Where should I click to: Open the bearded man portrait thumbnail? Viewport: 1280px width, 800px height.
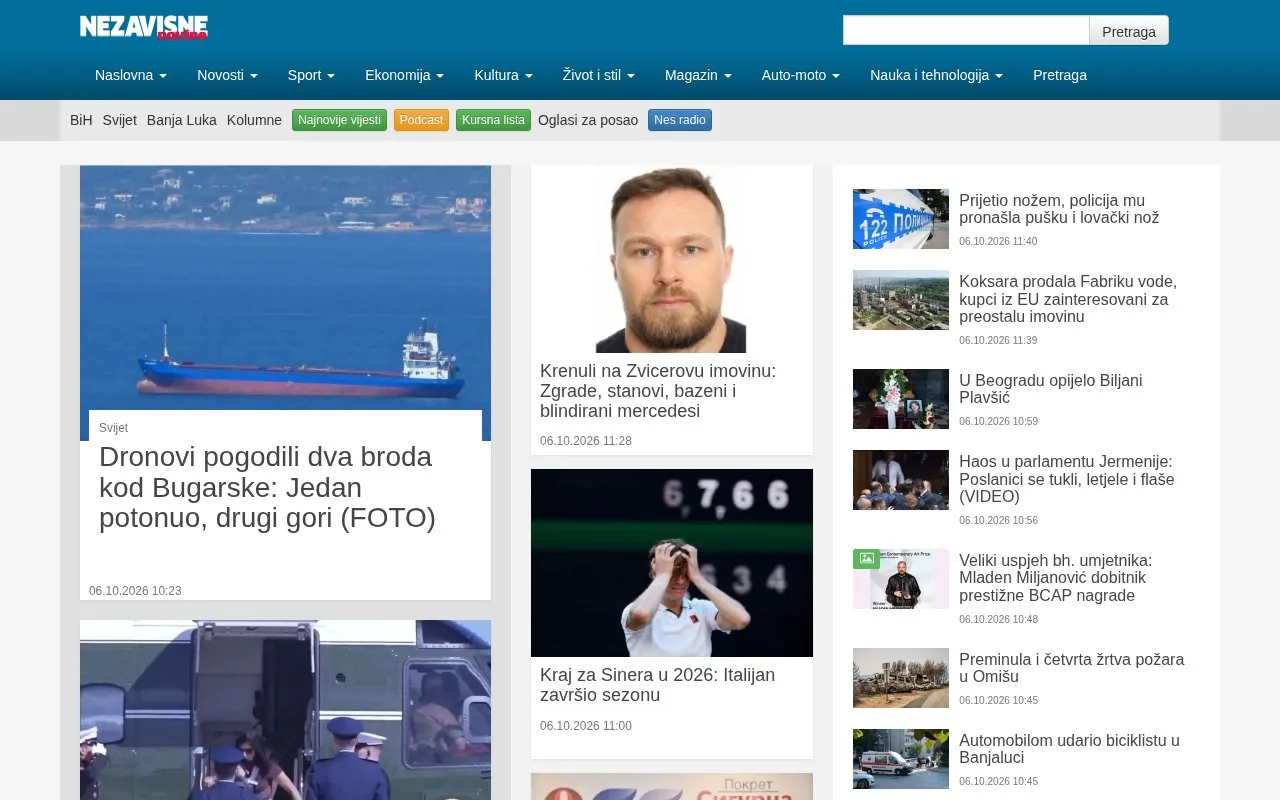click(x=672, y=259)
